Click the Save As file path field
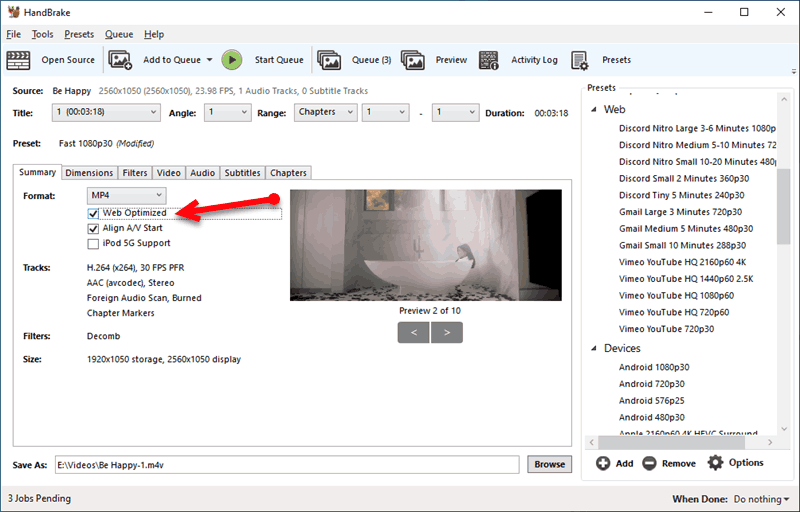800x512 pixels. [x=287, y=465]
